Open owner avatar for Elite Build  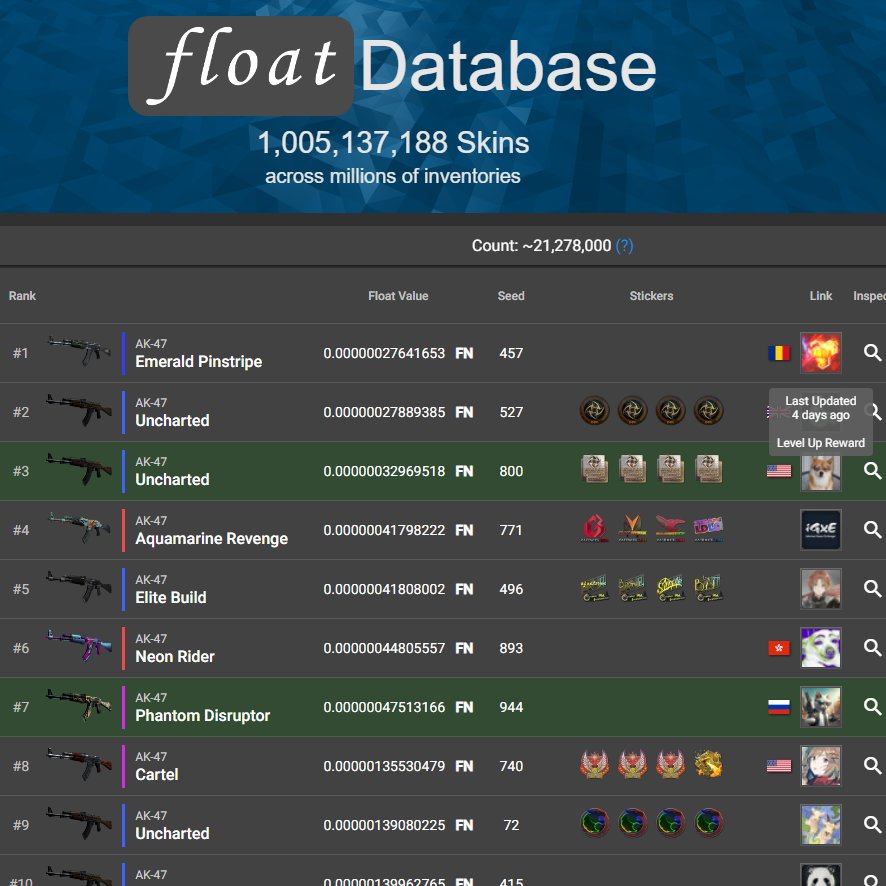point(820,589)
